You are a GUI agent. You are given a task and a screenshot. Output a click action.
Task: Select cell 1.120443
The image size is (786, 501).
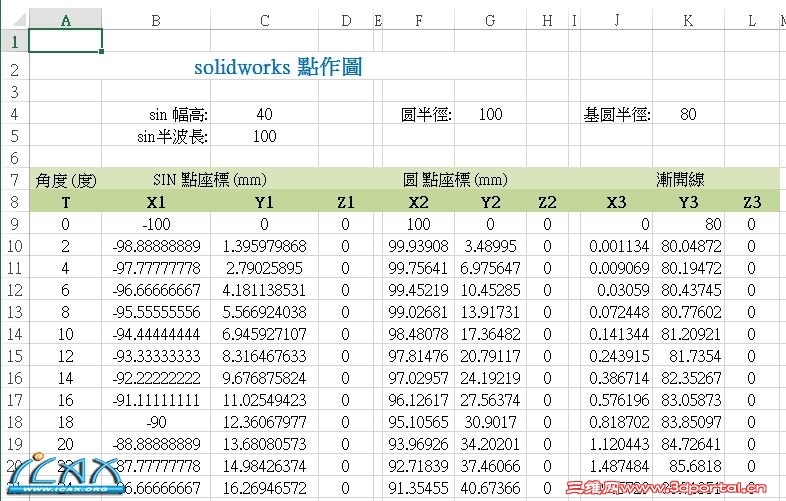click(x=617, y=444)
